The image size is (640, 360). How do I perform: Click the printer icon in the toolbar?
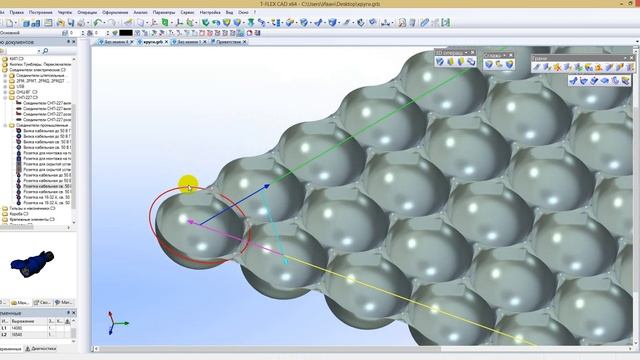pyautogui.click(x=81, y=23)
